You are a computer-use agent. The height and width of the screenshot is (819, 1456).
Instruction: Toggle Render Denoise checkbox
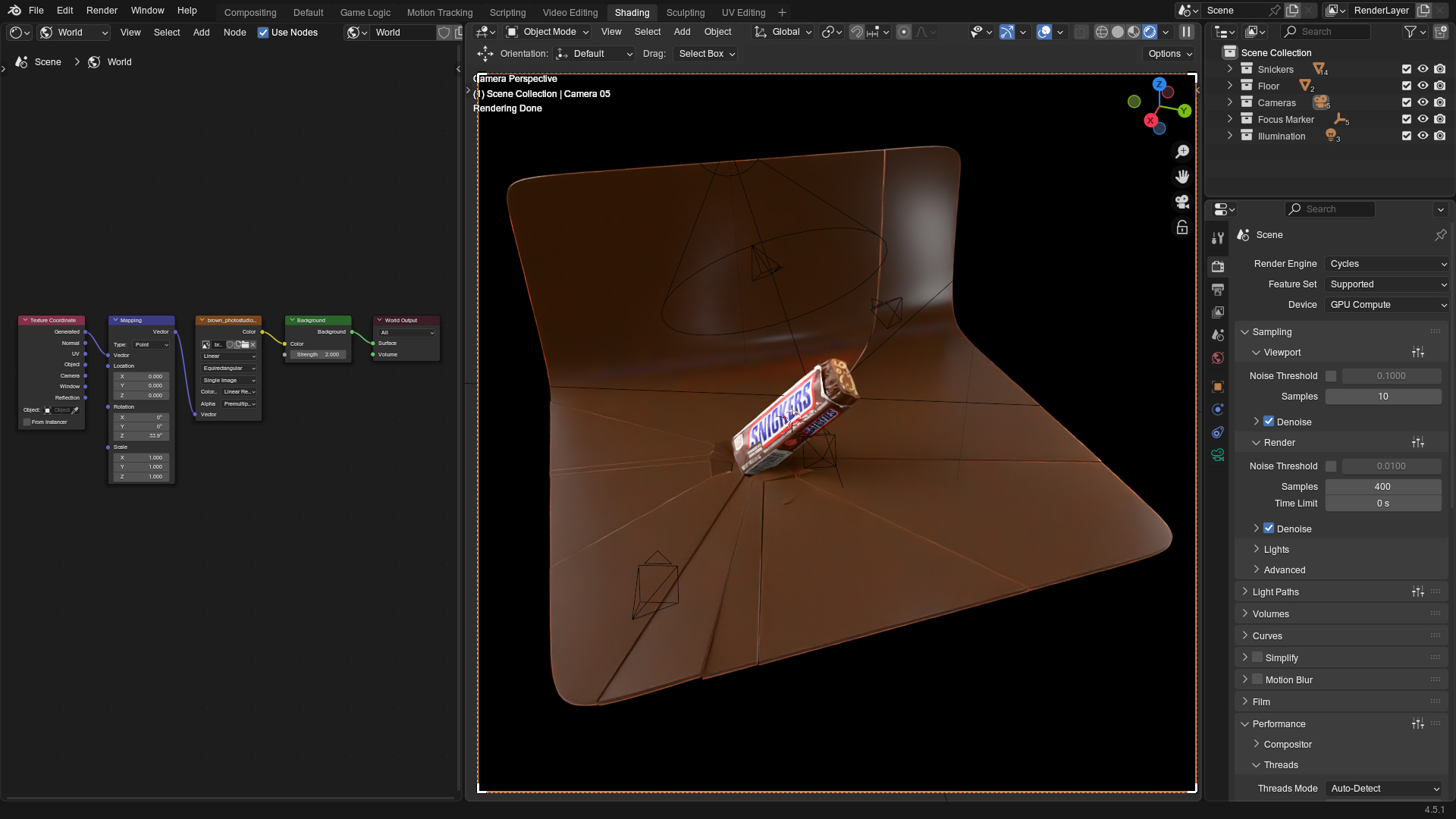pyautogui.click(x=1269, y=529)
